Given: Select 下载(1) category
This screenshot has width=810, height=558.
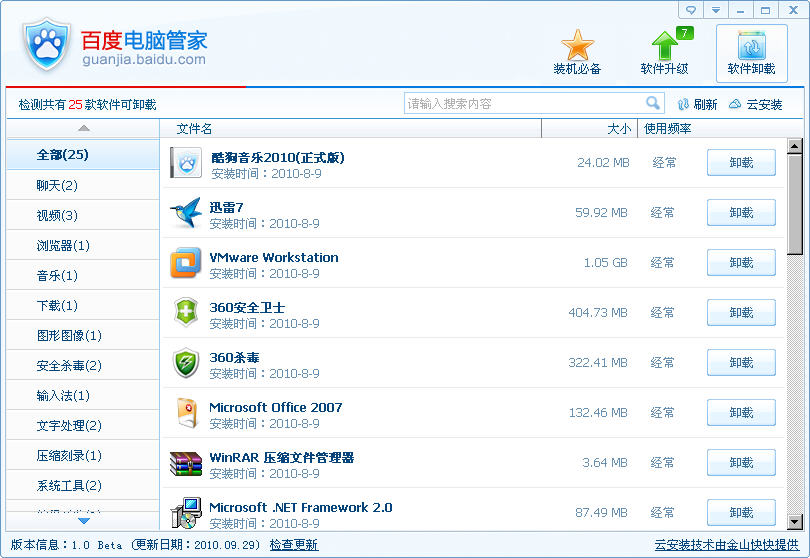Looking at the screenshot, I should coord(83,305).
